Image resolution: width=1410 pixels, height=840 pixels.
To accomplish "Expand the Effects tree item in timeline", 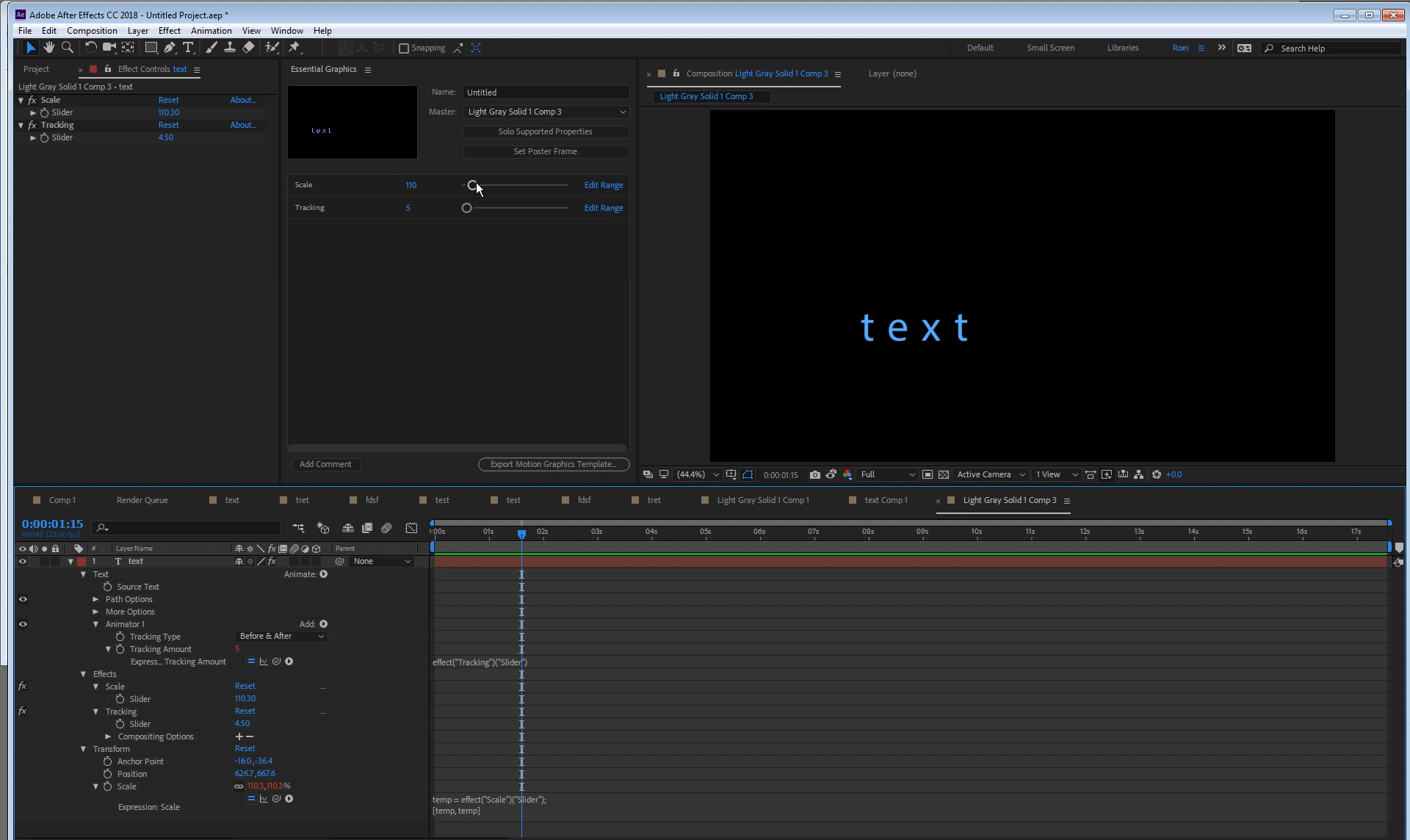I will 83,673.
